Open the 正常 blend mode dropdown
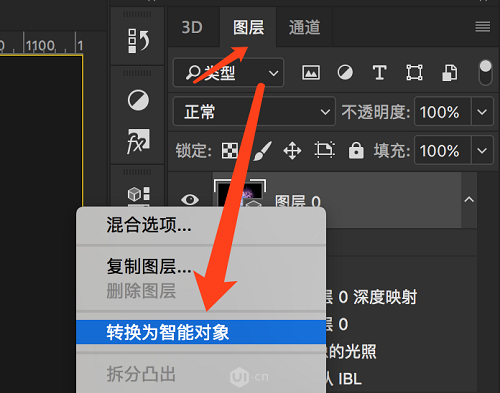500x393 pixels. coord(254,112)
